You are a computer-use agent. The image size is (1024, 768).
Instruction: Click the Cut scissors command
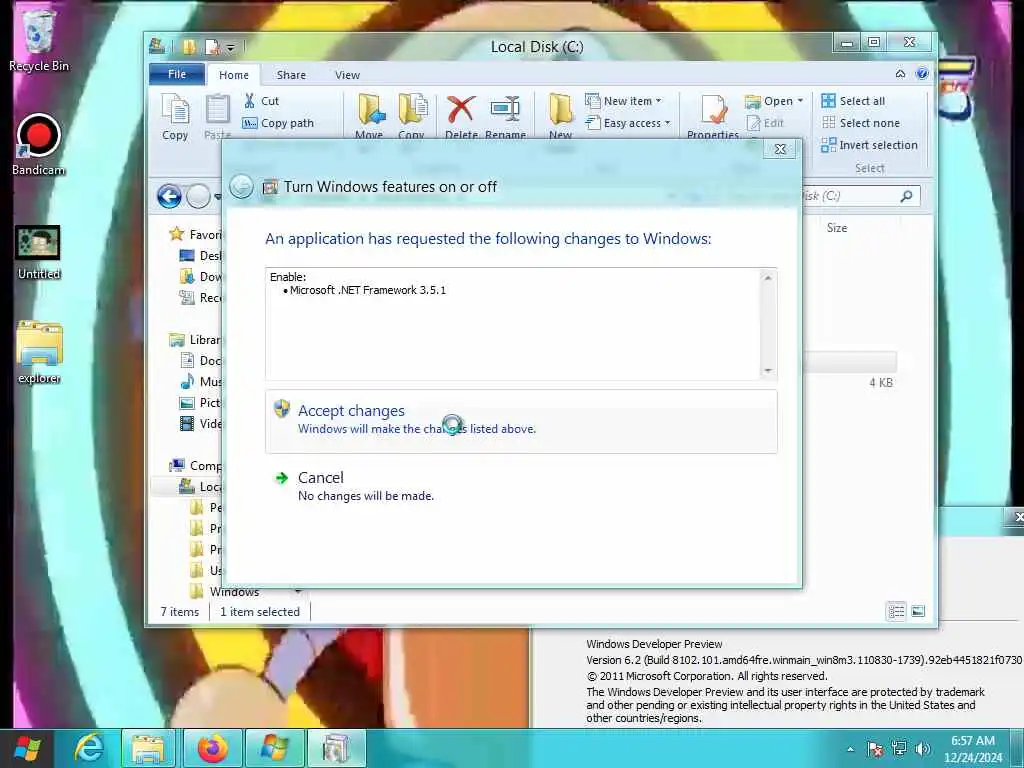[261, 101]
